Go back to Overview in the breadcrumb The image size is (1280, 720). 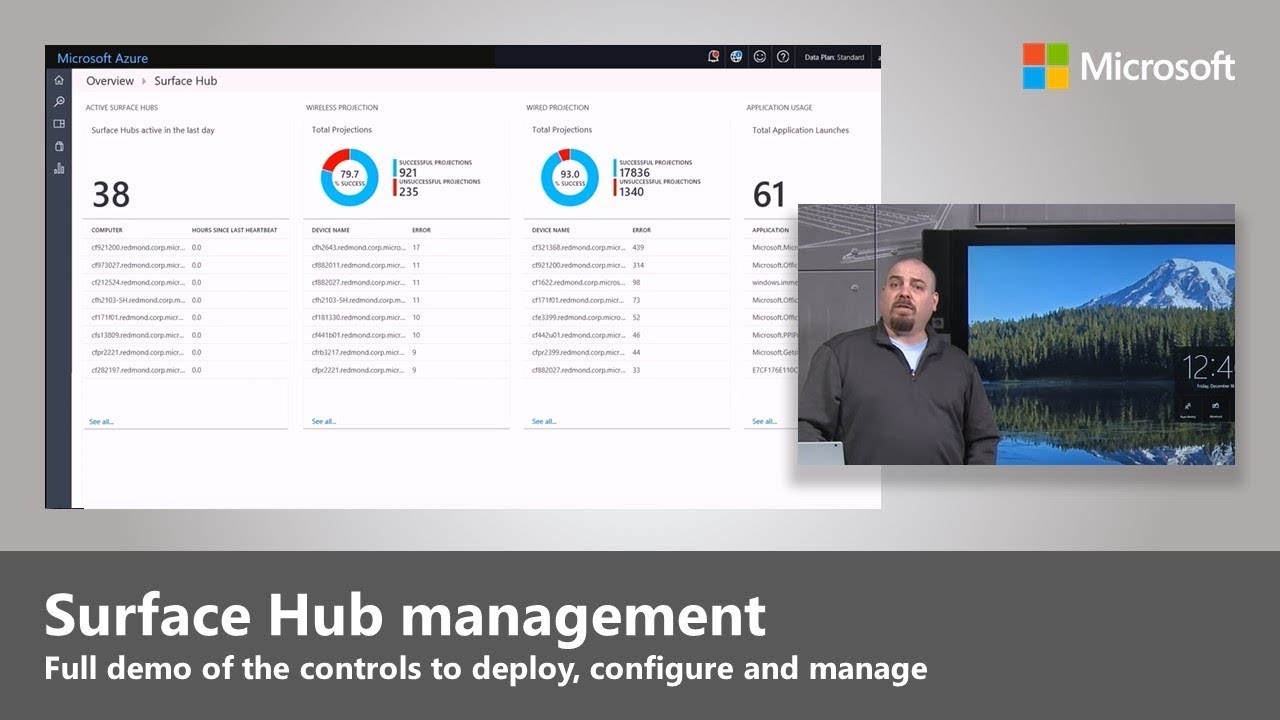point(110,81)
